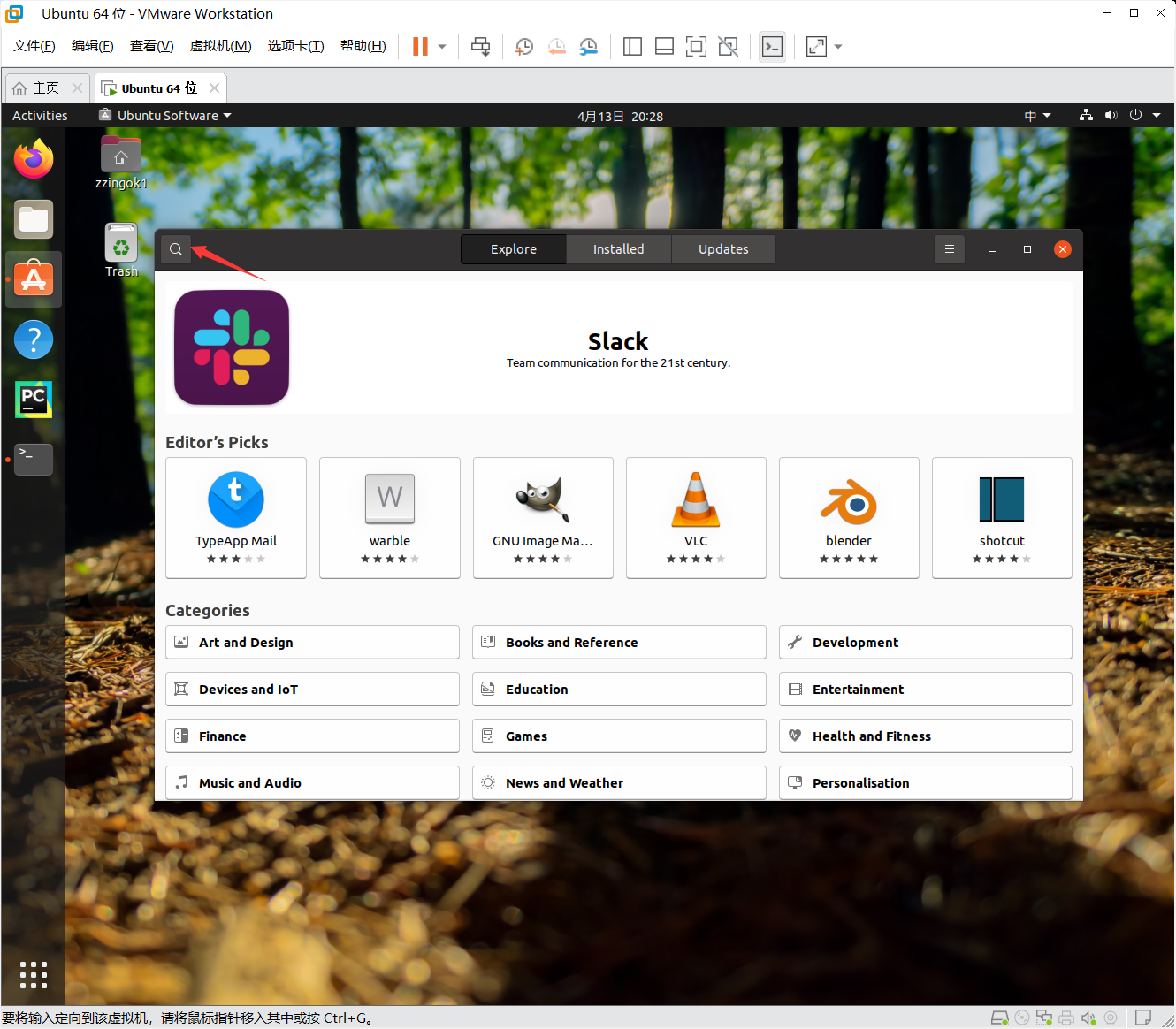Open the power icon in top bar
1176x1029 pixels.
click(x=1136, y=116)
